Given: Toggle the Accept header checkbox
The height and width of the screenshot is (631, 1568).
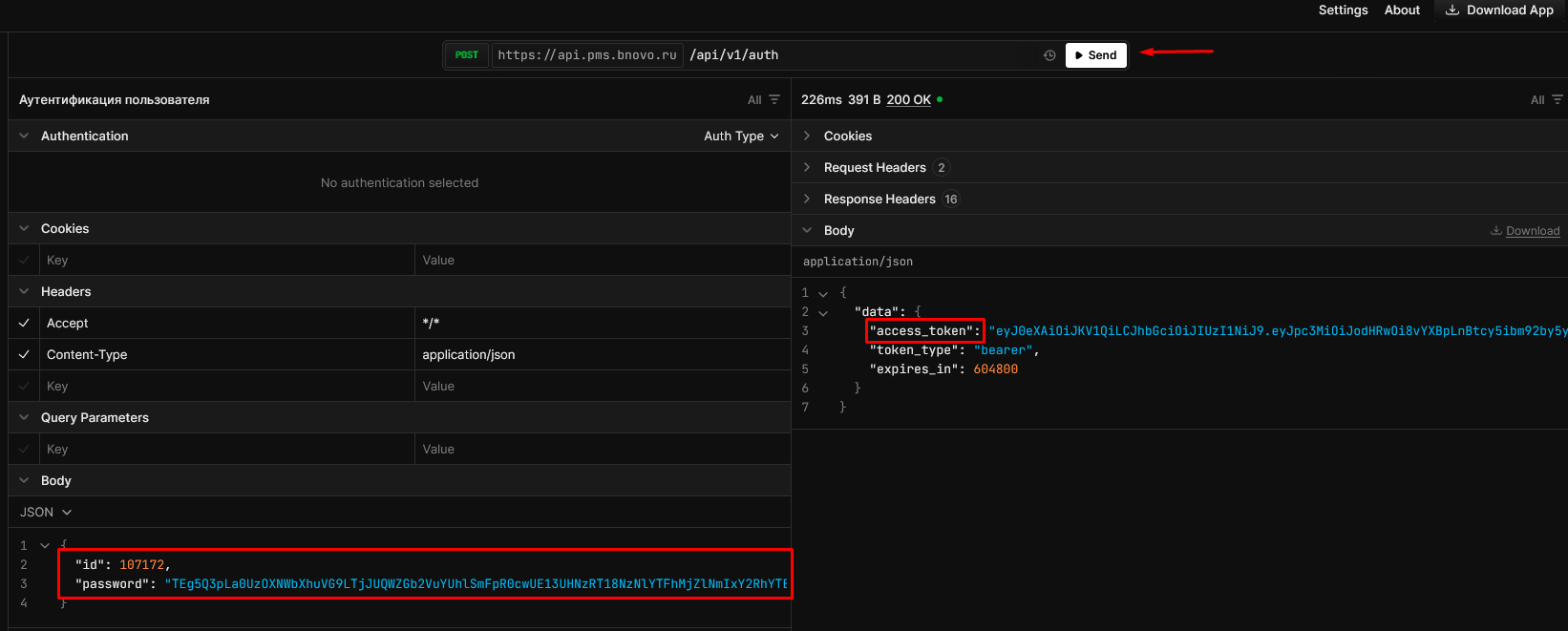Looking at the screenshot, I should click(x=24, y=323).
